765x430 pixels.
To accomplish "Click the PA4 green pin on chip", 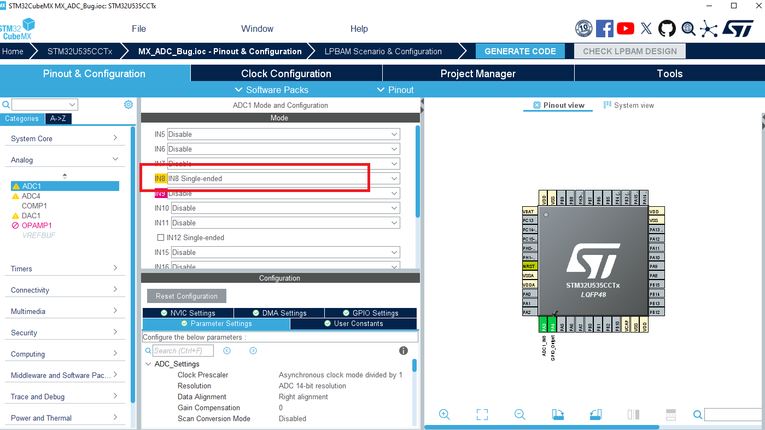I will pos(552,324).
